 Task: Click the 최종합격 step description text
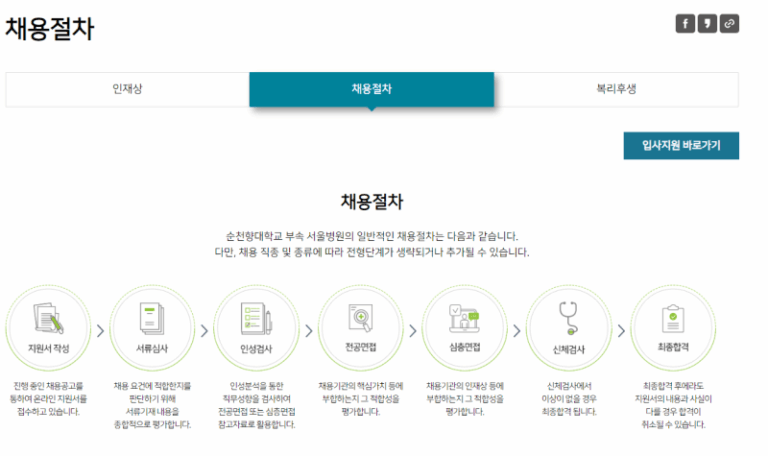672,404
